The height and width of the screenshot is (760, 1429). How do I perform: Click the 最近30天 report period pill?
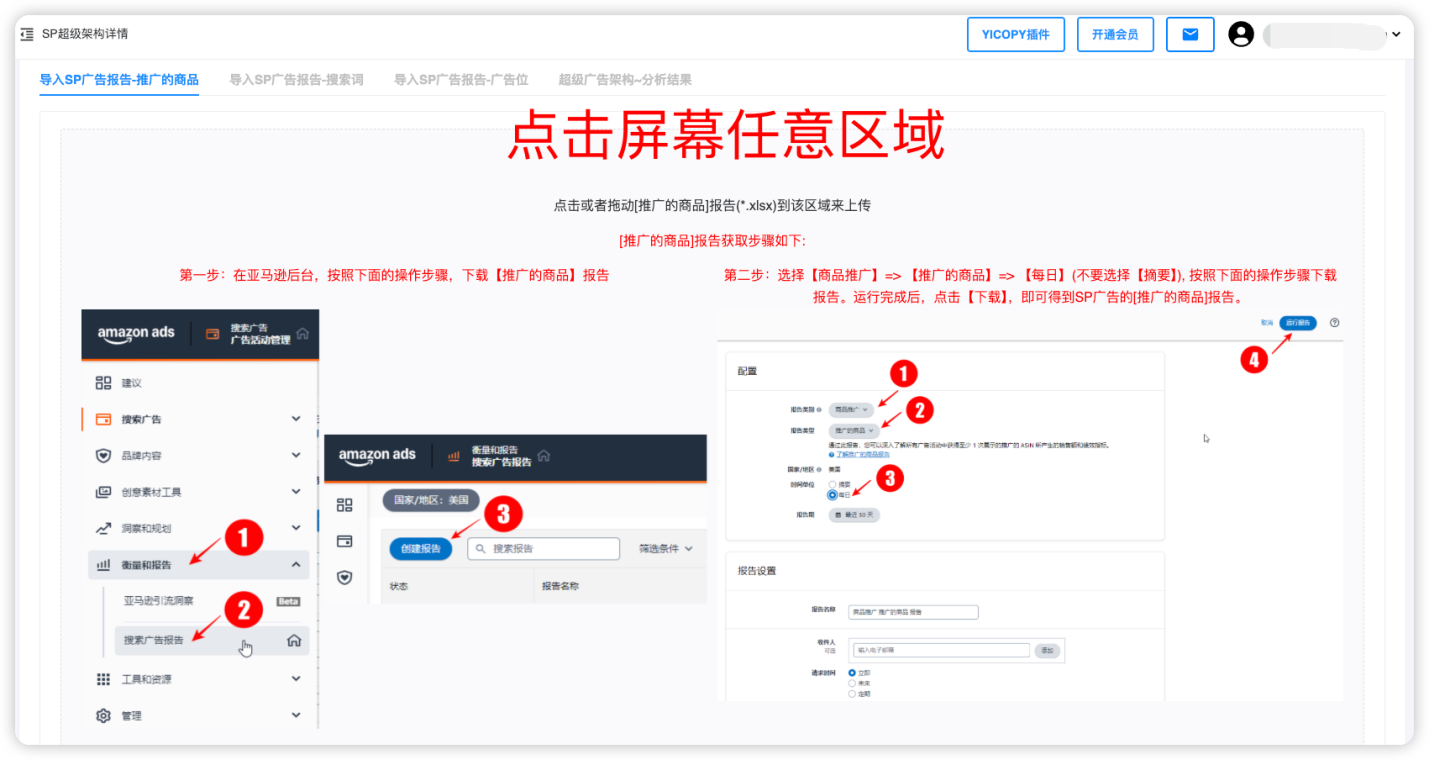(x=854, y=515)
